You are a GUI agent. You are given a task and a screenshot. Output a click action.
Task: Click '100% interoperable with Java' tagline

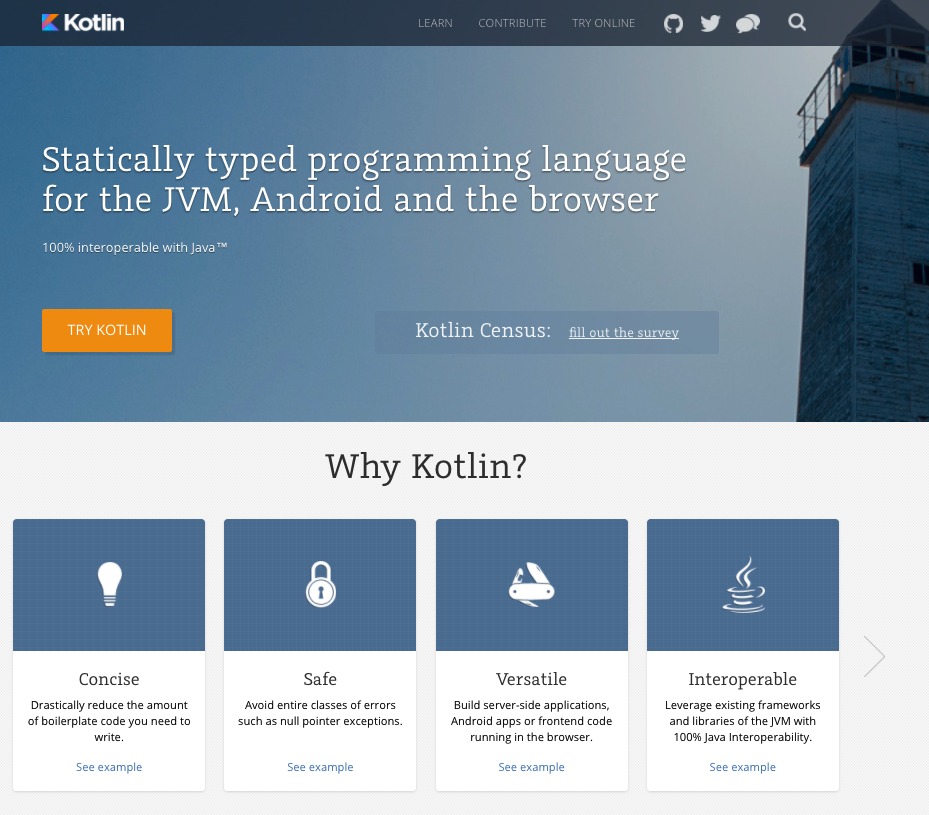[134, 248]
